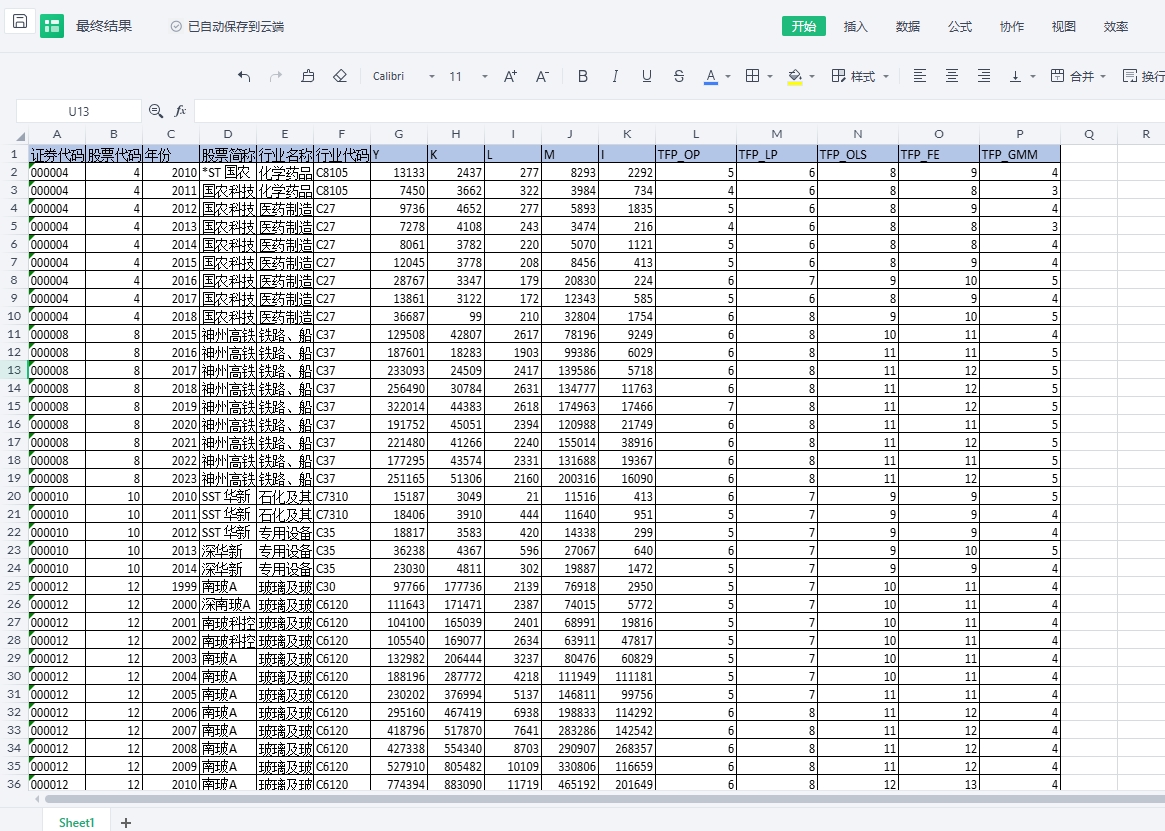Open the font size 11 dropdown
Screen dimensions: 1165x831
[469, 76]
